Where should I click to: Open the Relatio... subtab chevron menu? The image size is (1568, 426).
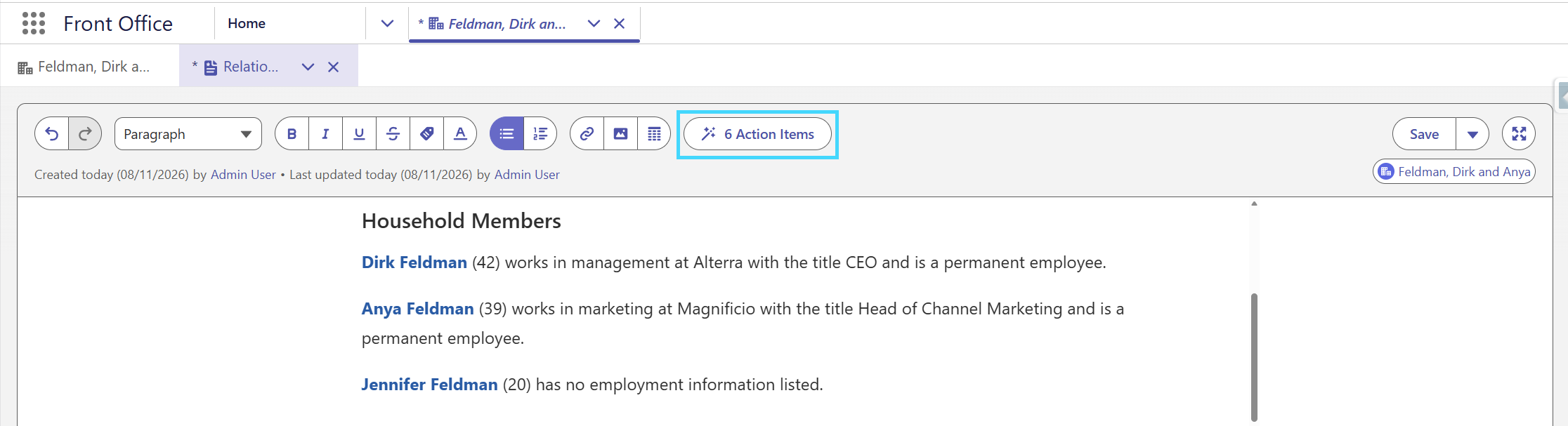(x=308, y=67)
